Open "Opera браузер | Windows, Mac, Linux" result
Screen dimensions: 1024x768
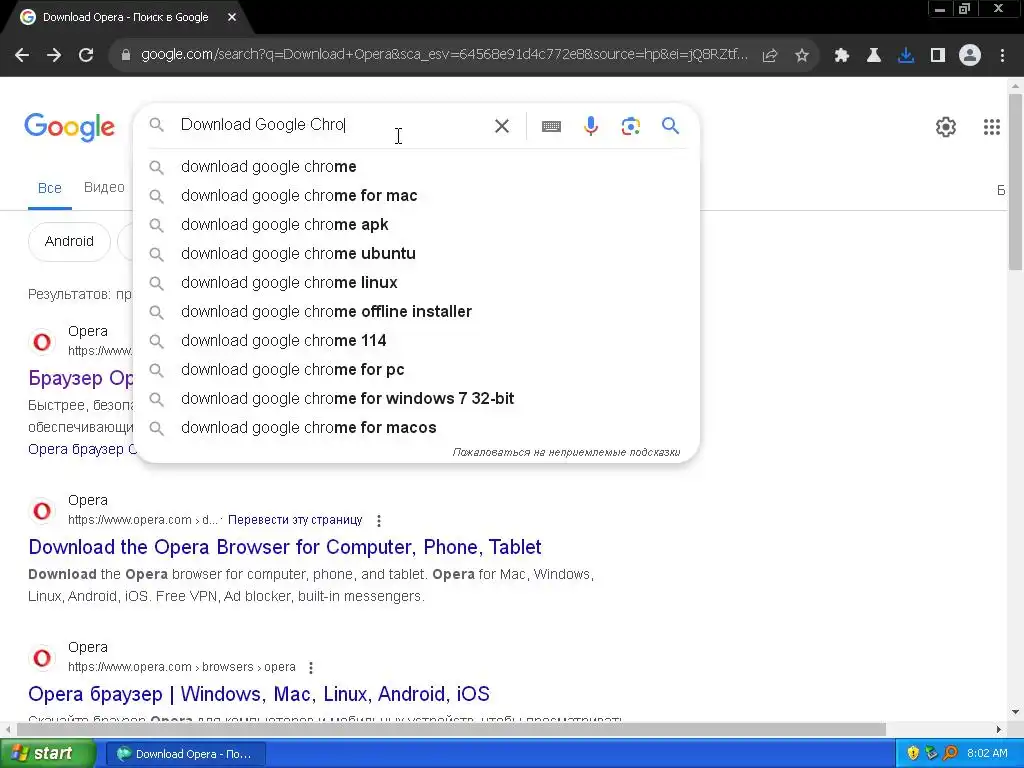[x=259, y=694]
